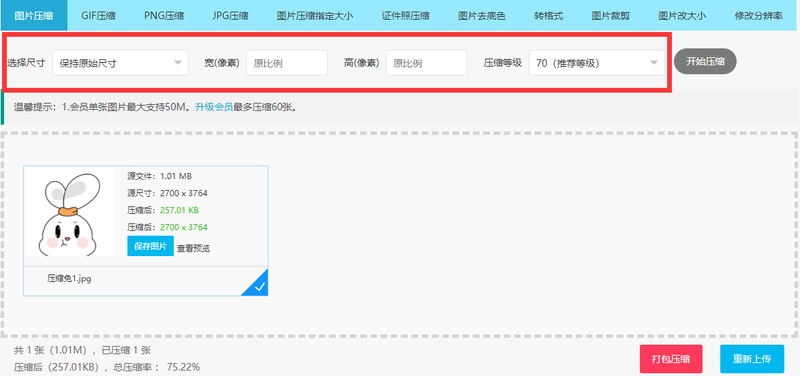Viewport: 800px width, 376px height.
Task: Open the 图片改大小 tab
Action: (x=682, y=15)
